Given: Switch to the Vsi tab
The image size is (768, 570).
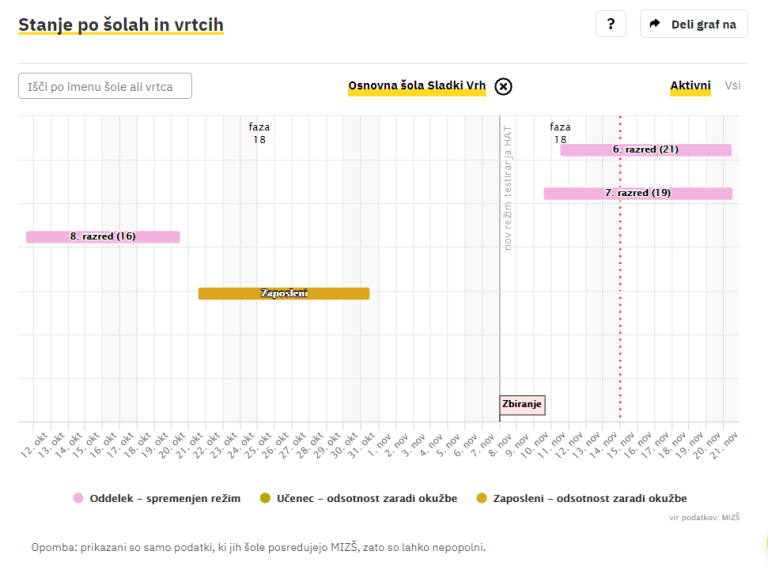Looking at the screenshot, I should point(733,86).
